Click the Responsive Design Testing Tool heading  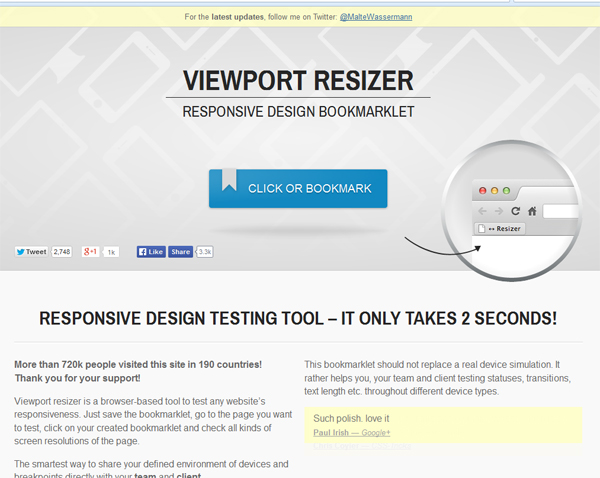pos(298,318)
